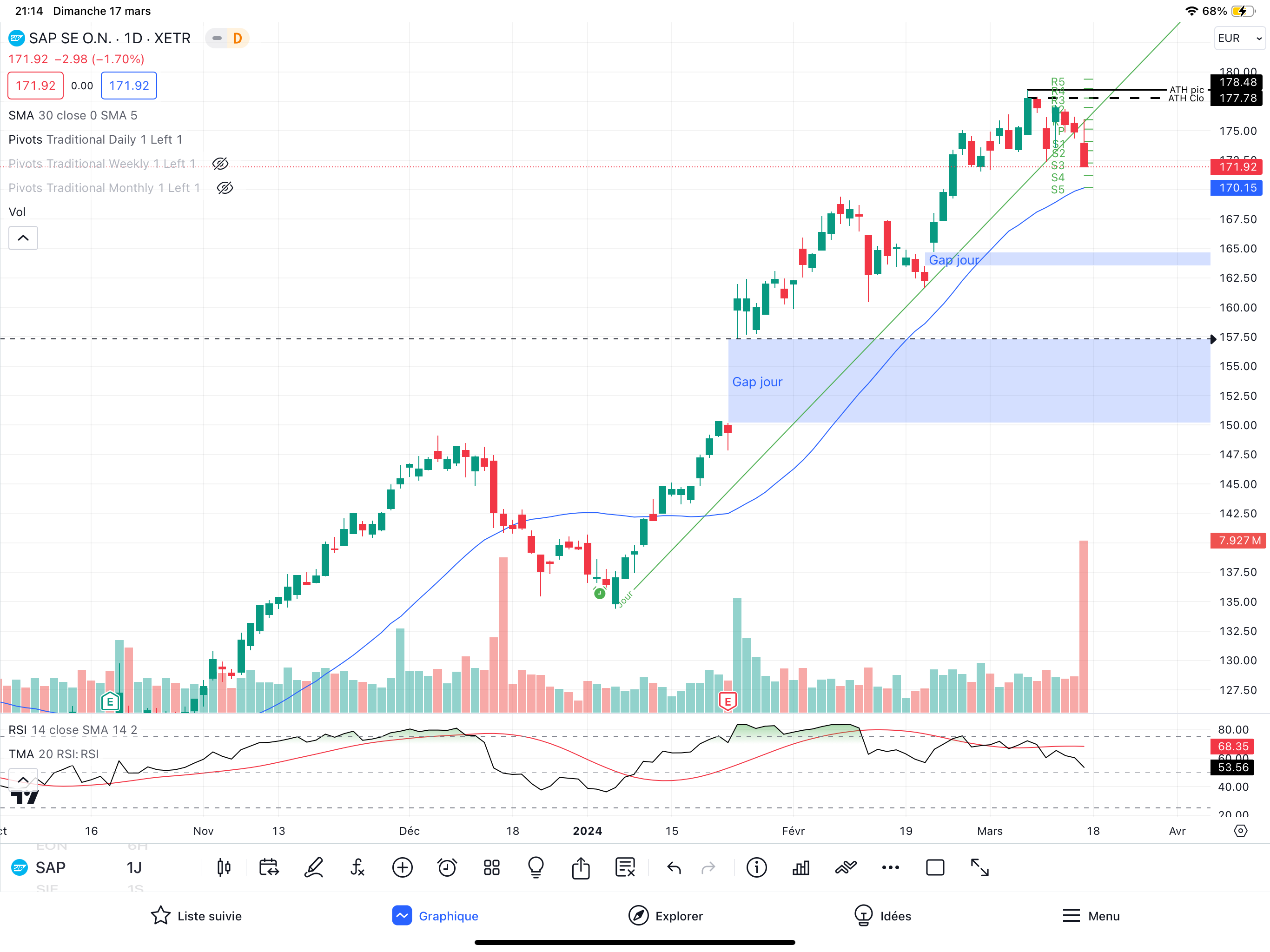Screen dimensions: 1270x952
Task: Collapse the indicator legend with chevron
Action: coord(23,238)
